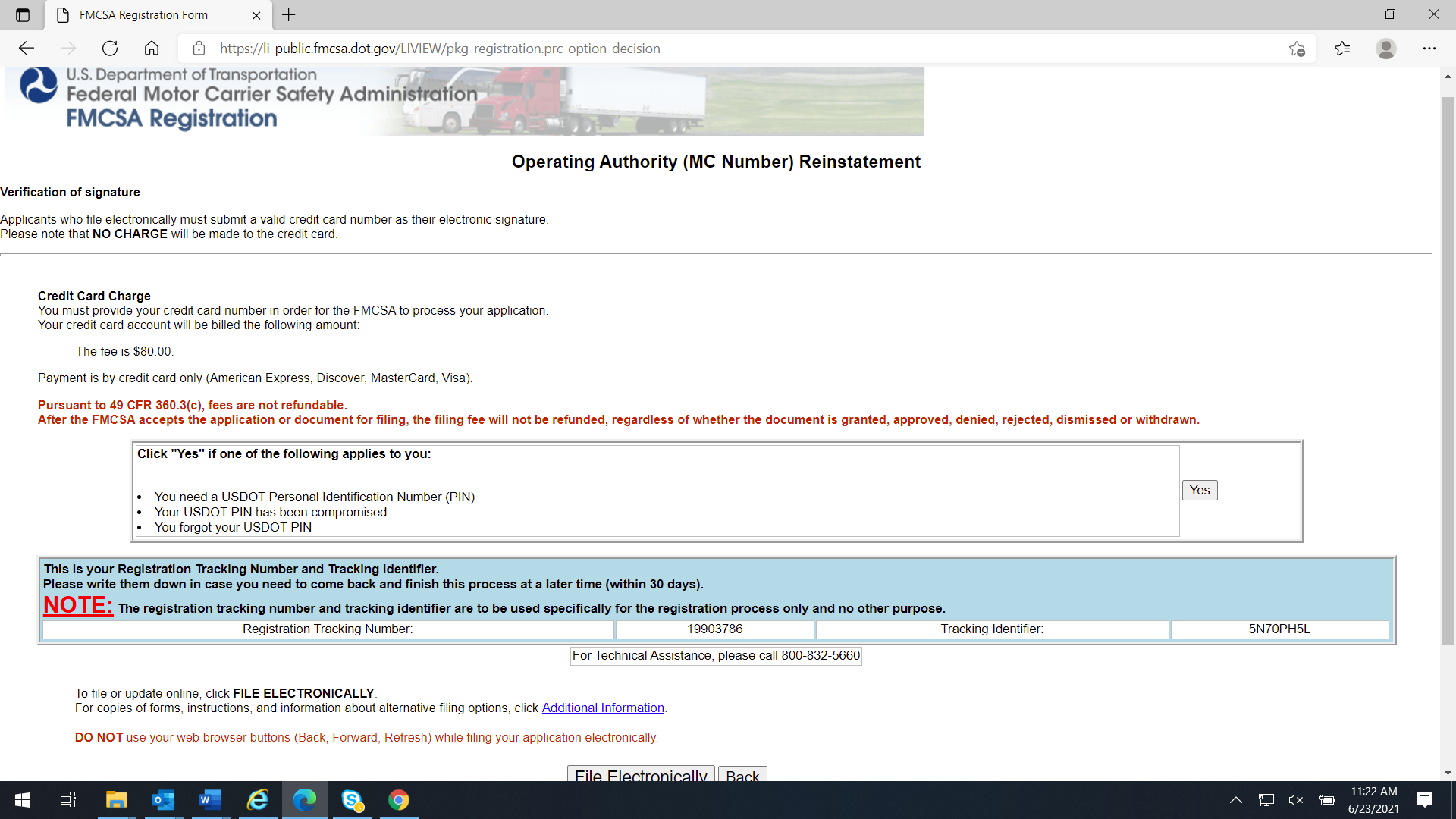Open the Favorites list icon
Image resolution: width=1456 pixels, height=819 pixels.
[1342, 49]
